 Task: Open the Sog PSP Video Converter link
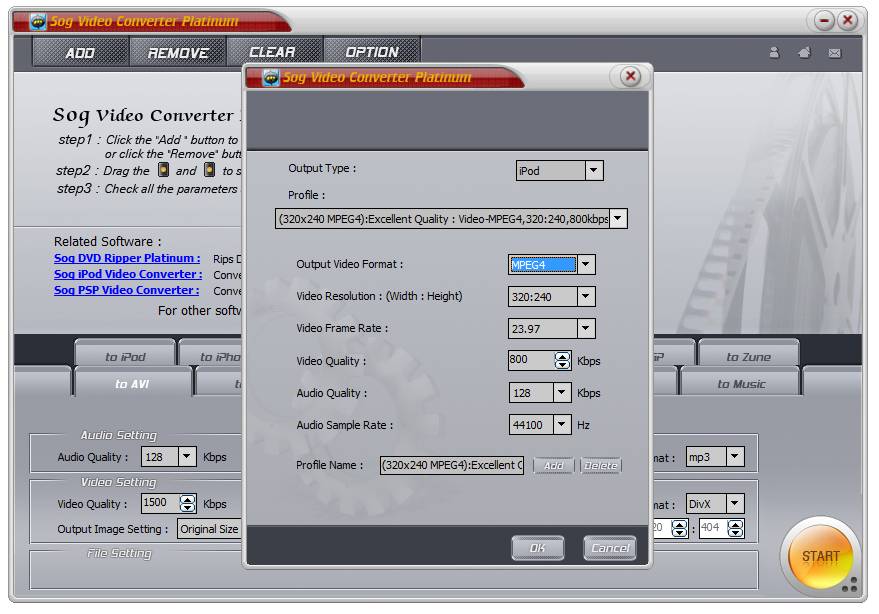tap(127, 290)
